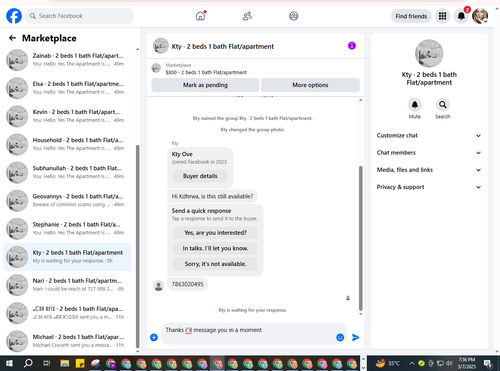The width and height of the screenshot is (500, 371).
Task: Open the circled-person icon in top navigation
Action: click(294, 16)
